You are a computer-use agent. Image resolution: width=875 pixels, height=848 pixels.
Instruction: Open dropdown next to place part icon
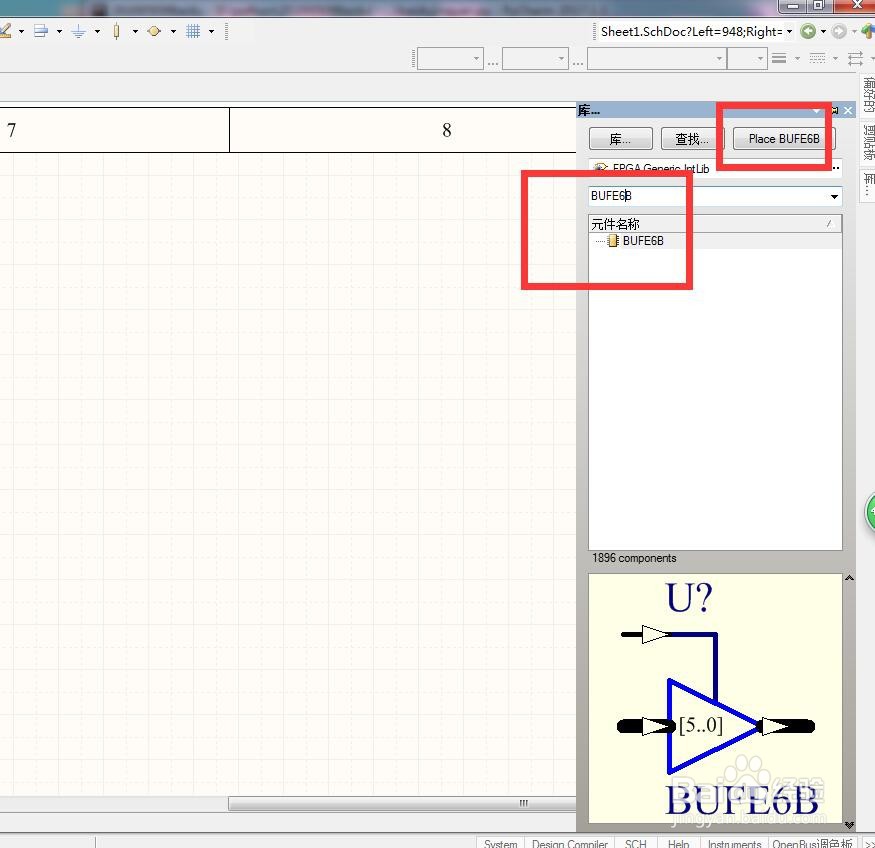(x=135, y=31)
